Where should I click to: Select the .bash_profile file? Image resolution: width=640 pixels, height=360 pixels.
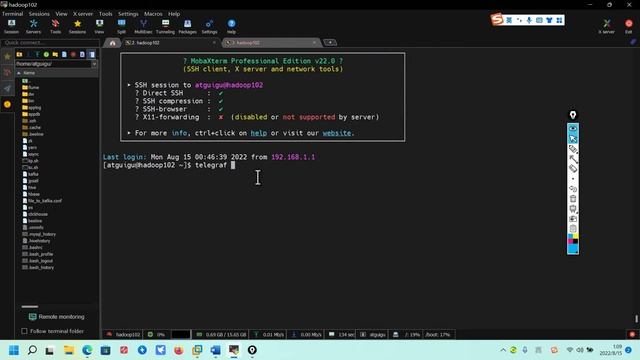point(41,254)
